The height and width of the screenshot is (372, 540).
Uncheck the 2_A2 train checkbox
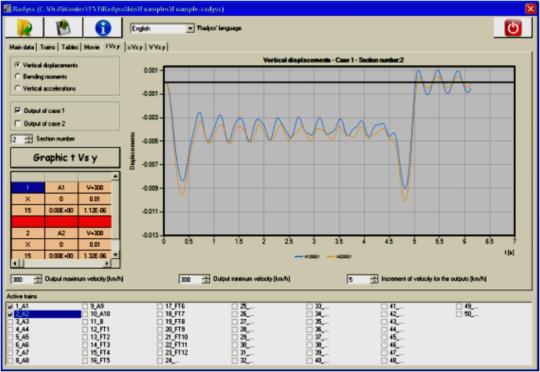10,314
